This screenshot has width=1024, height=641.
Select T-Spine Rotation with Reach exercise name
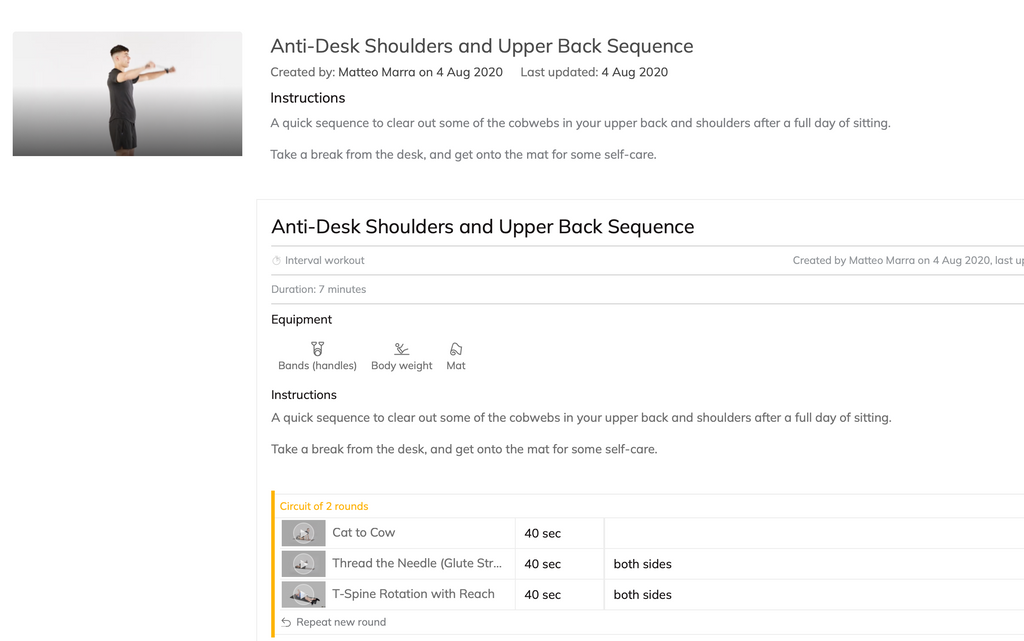click(x=413, y=594)
